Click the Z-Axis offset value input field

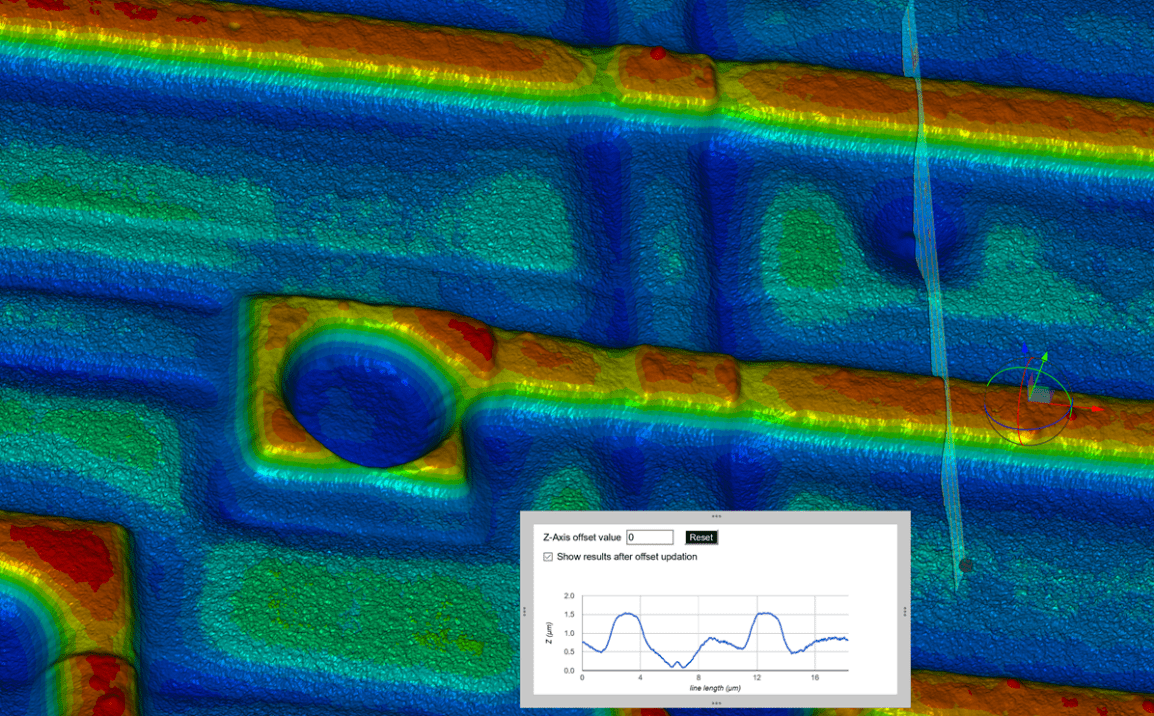tap(650, 538)
